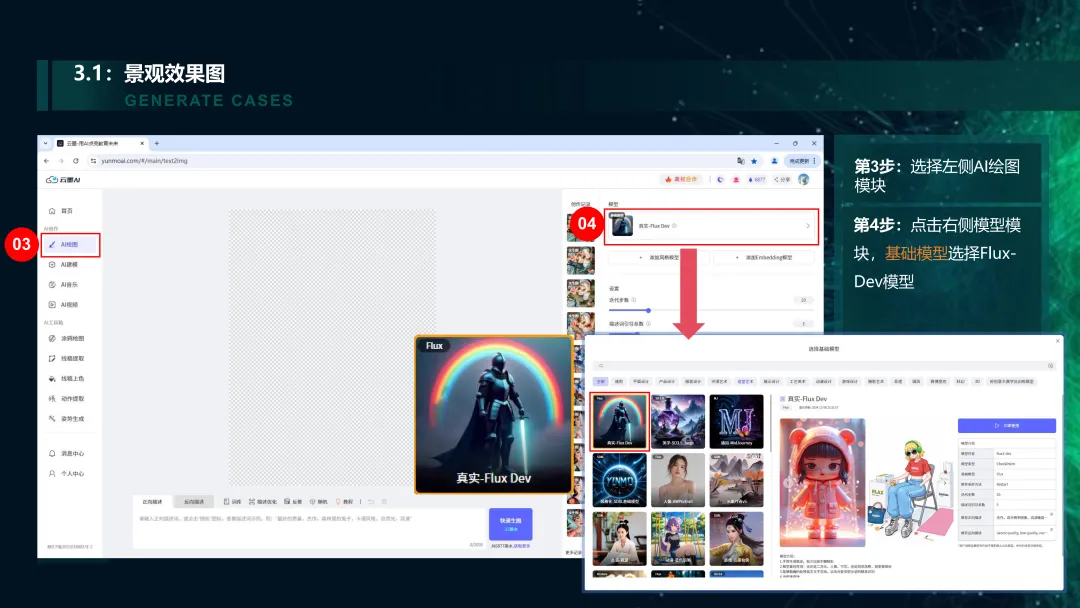The image size is (1080, 608).
Task: Click the model search field in dialog
Action: tap(823, 366)
